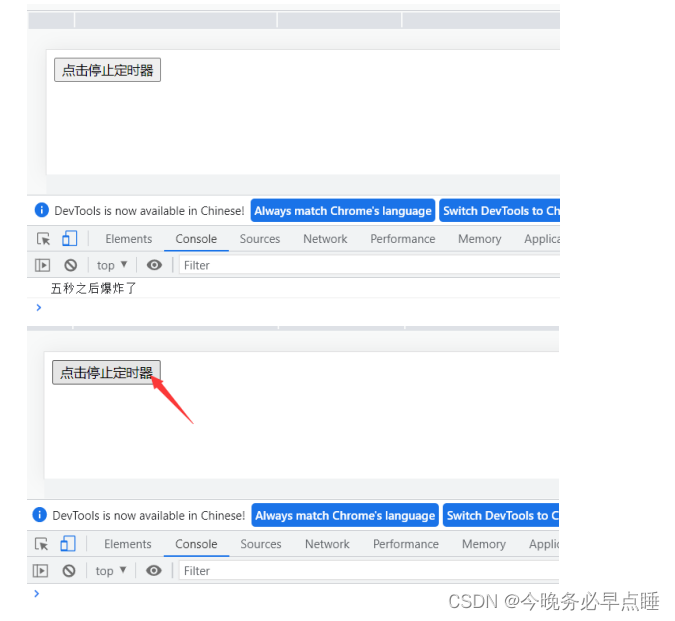Click lower Always match Chrome's language button
Image resolution: width=675 pixels, height=621 pixels.
click(x=345, y=516)
